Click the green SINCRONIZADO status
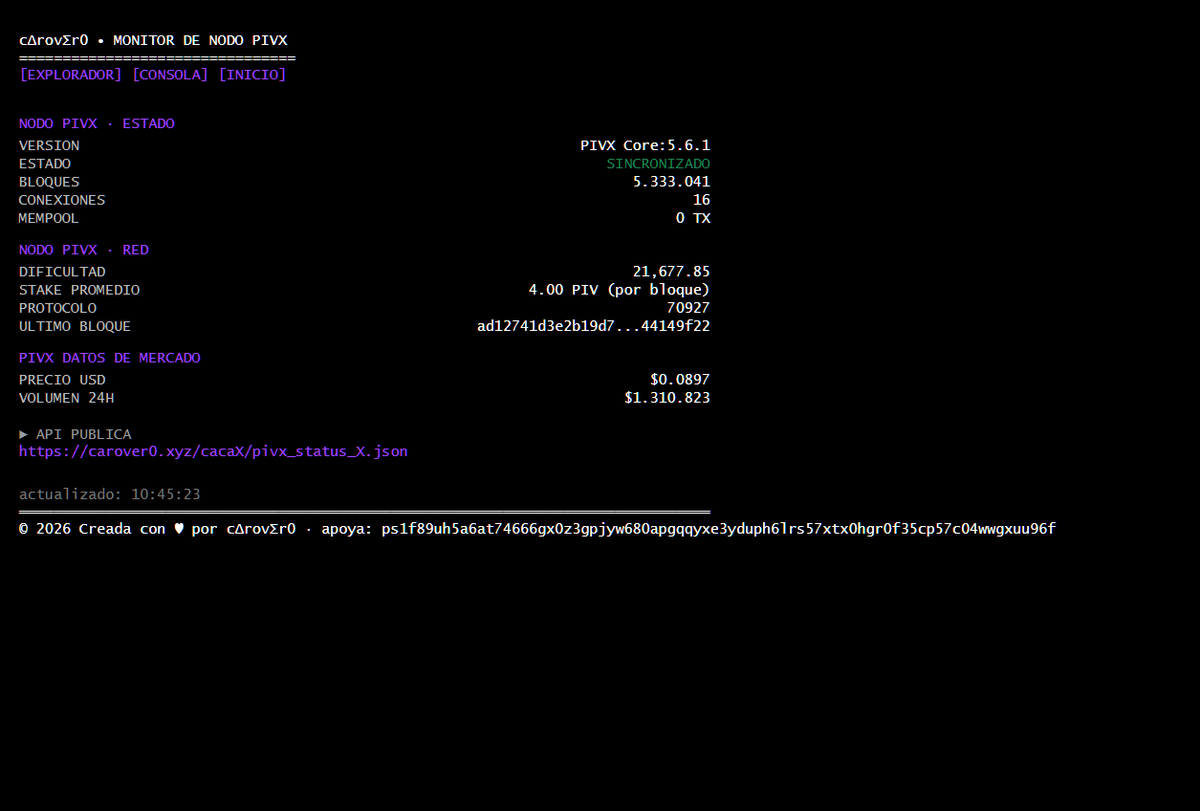The image size is (1200, 811). coord(658,164)
